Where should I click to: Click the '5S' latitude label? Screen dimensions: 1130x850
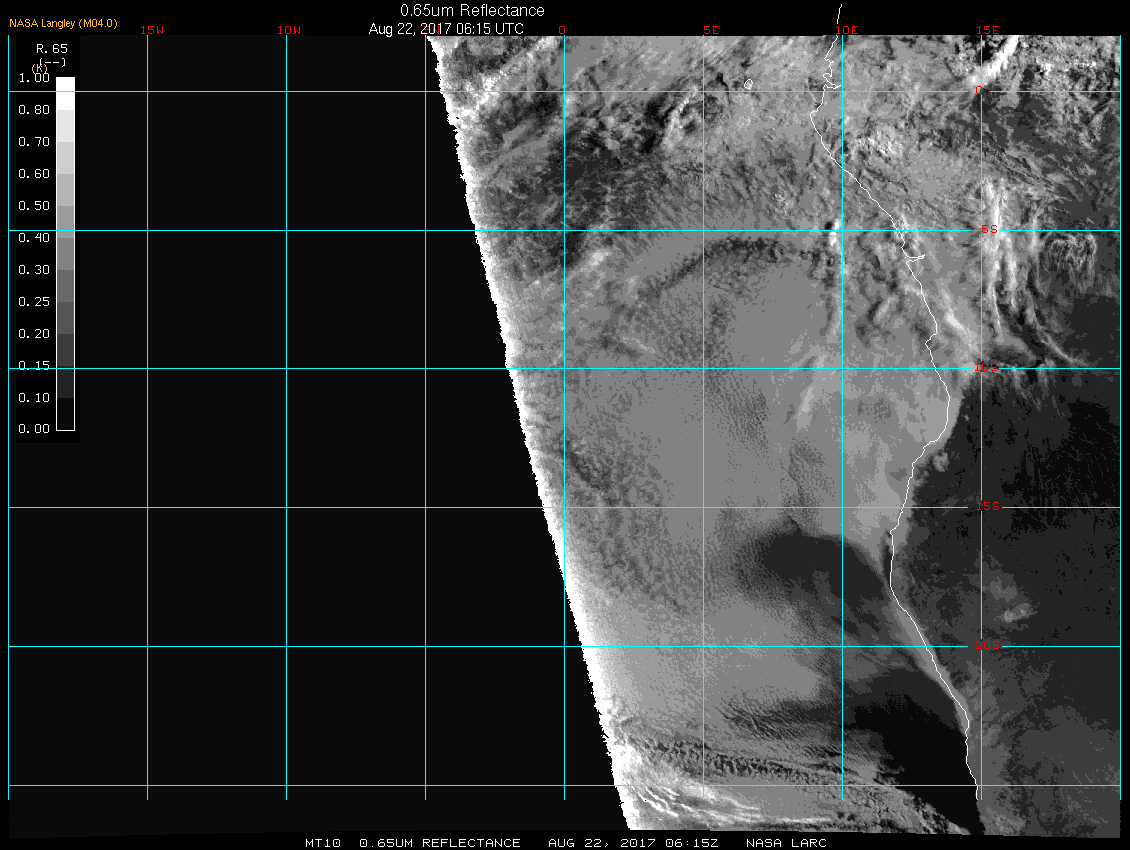989,229
